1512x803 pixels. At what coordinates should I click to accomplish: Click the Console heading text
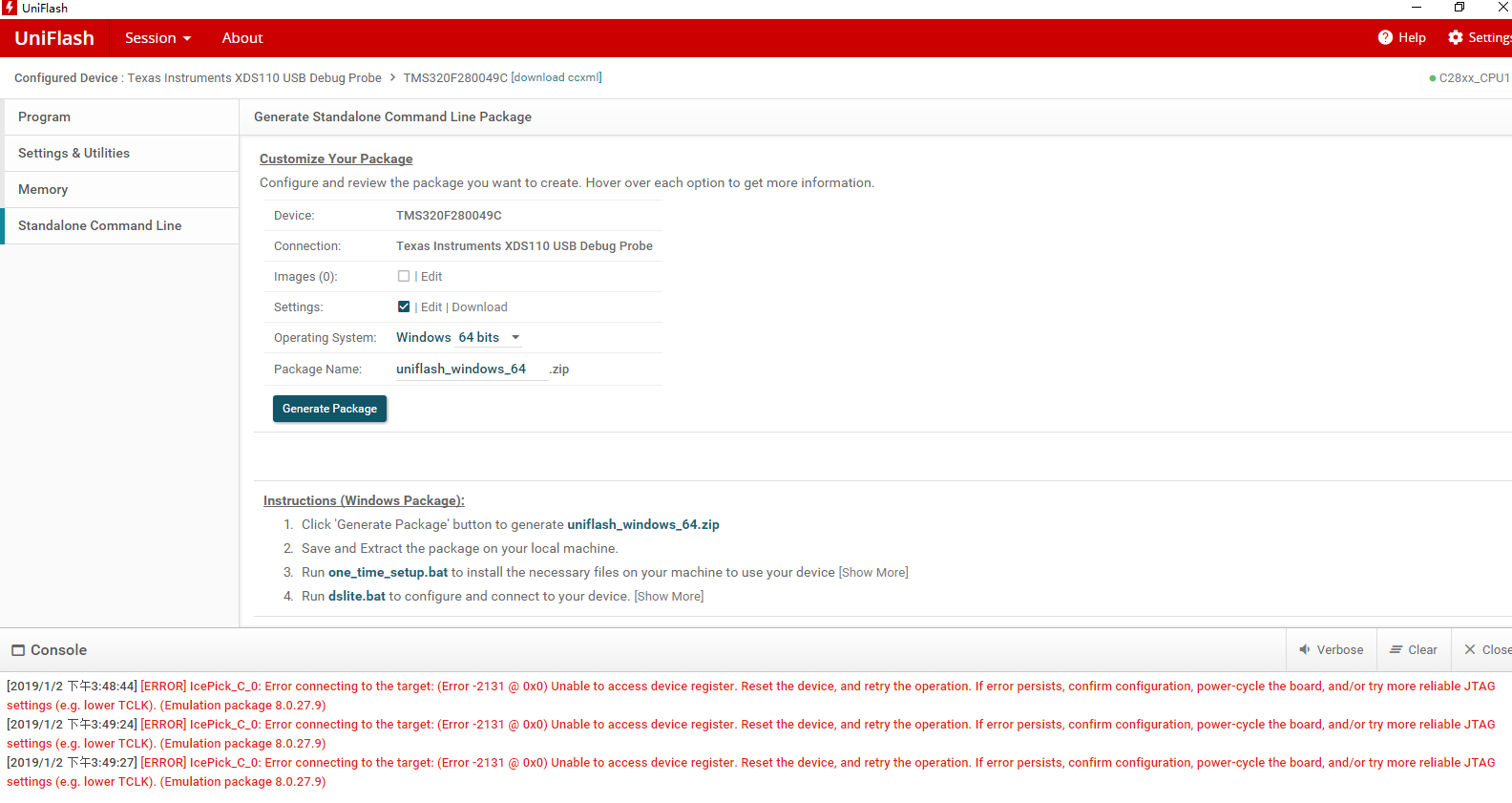pyautogui.click(x=58, y=650)
